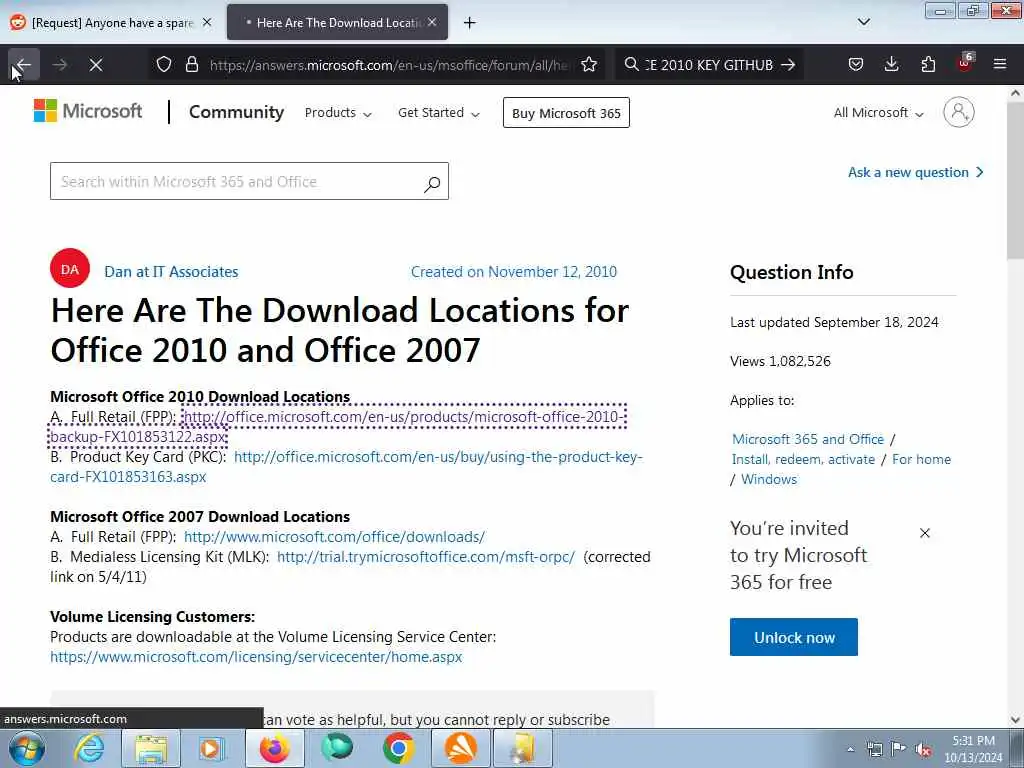Open the Firefox downloads panel

(891, 65)
